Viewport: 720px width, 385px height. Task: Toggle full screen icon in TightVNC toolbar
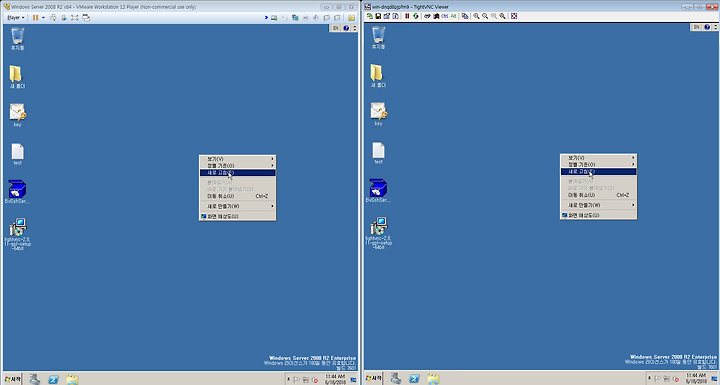[514, 16]
